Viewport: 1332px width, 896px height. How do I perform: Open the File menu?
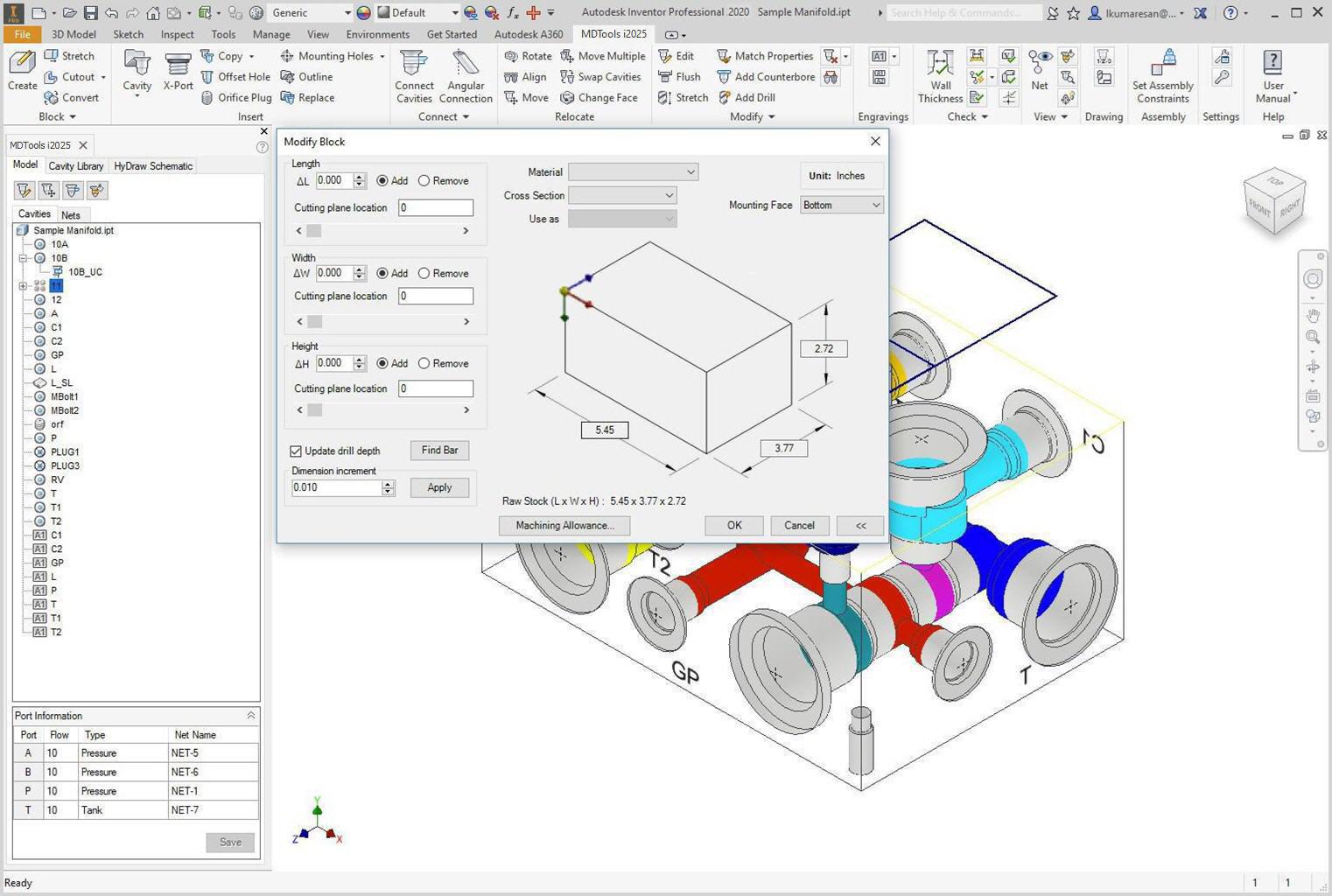(x=22, y=34)
